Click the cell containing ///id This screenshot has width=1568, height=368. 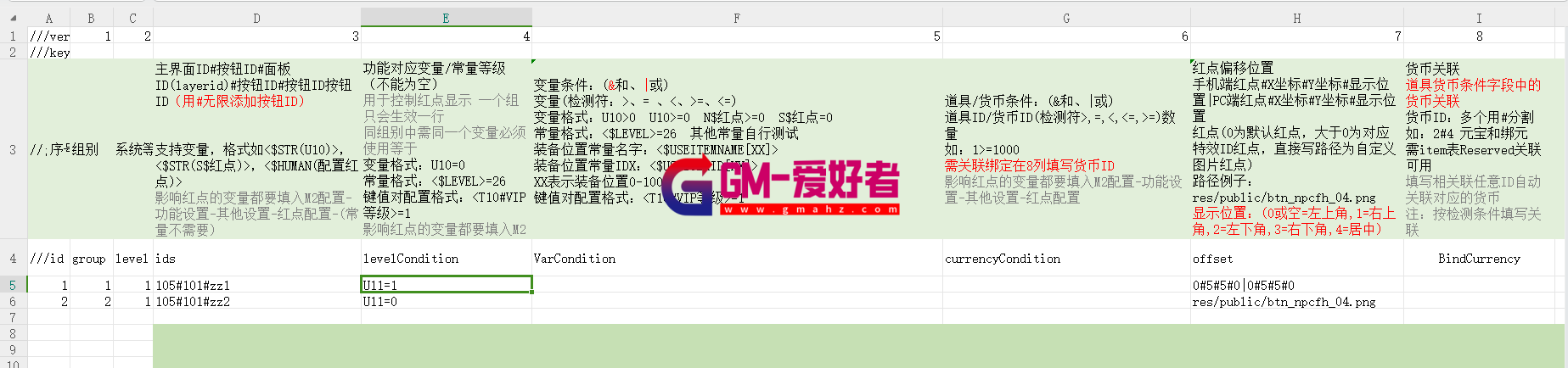point(48,258)
